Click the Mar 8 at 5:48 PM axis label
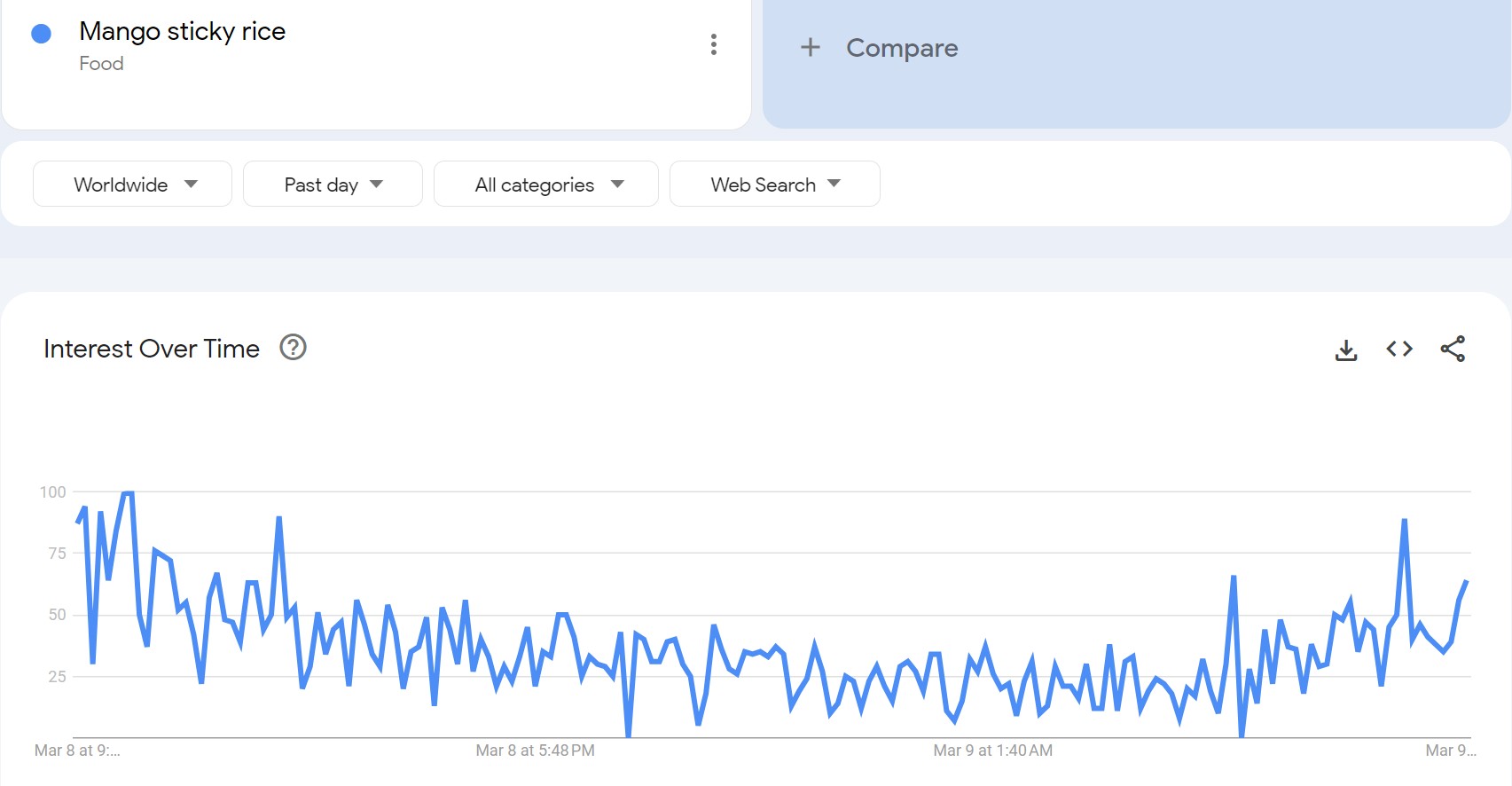The height and width of the screenshot is (786, 1512). pos(535,751)
